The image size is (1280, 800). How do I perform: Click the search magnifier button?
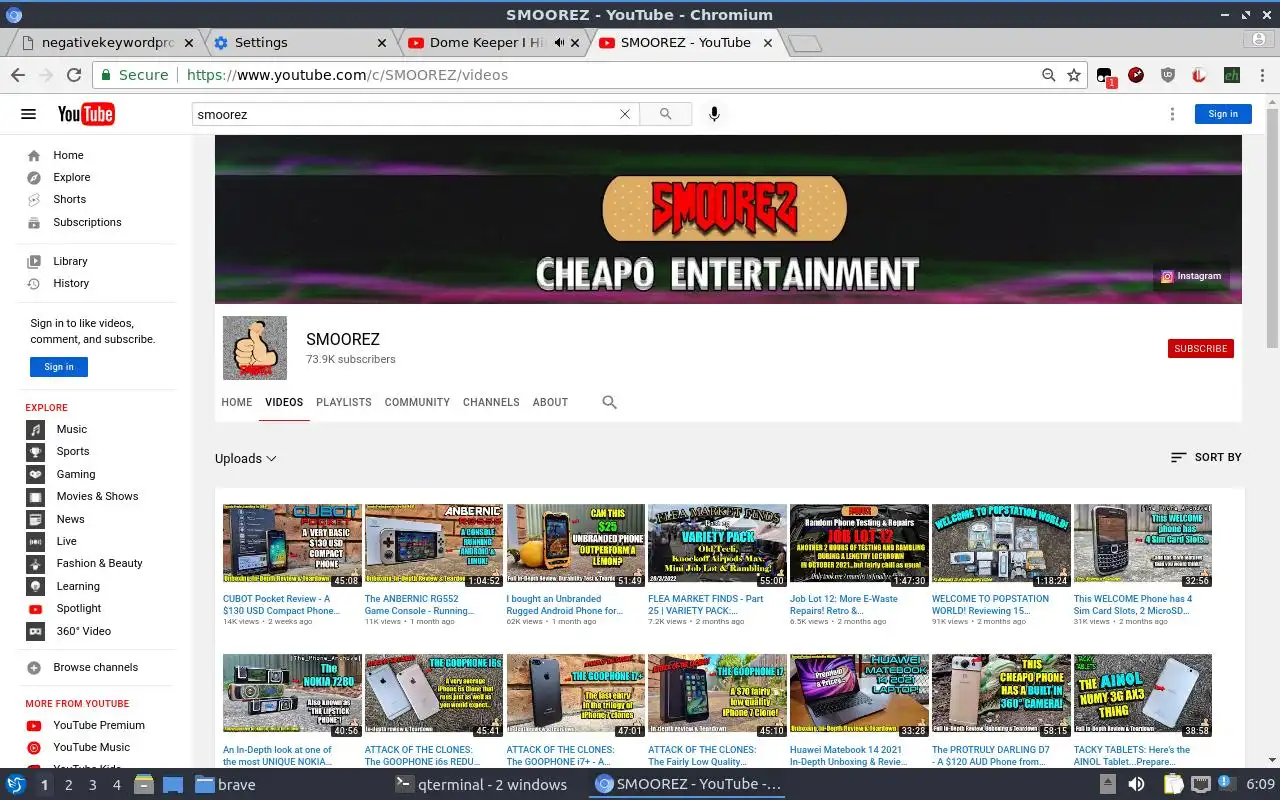[x=666, y=114]
